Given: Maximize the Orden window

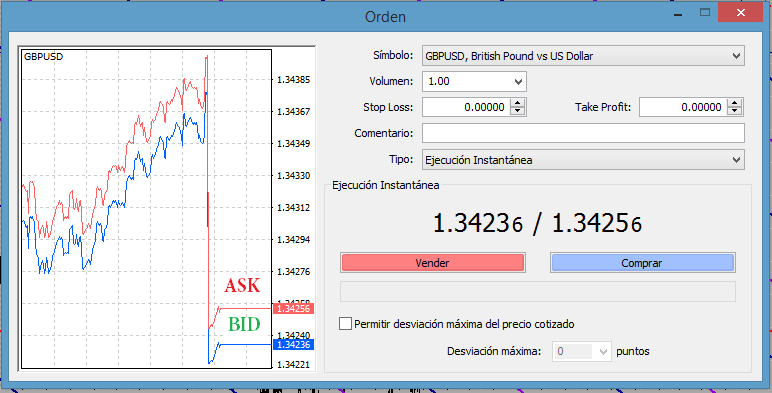Looking at the screenshot, I should (706, 12).
